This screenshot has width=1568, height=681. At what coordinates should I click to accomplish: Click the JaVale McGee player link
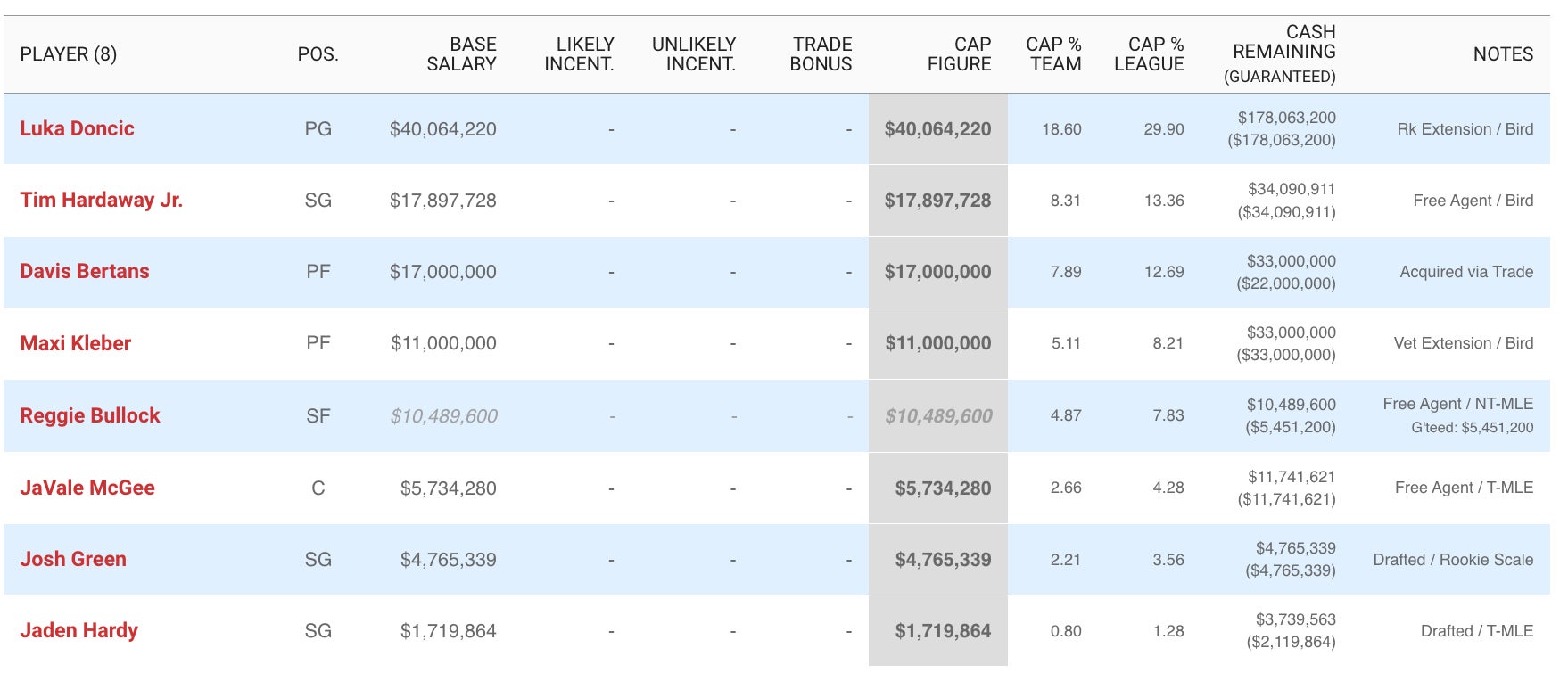pos(87,488)
